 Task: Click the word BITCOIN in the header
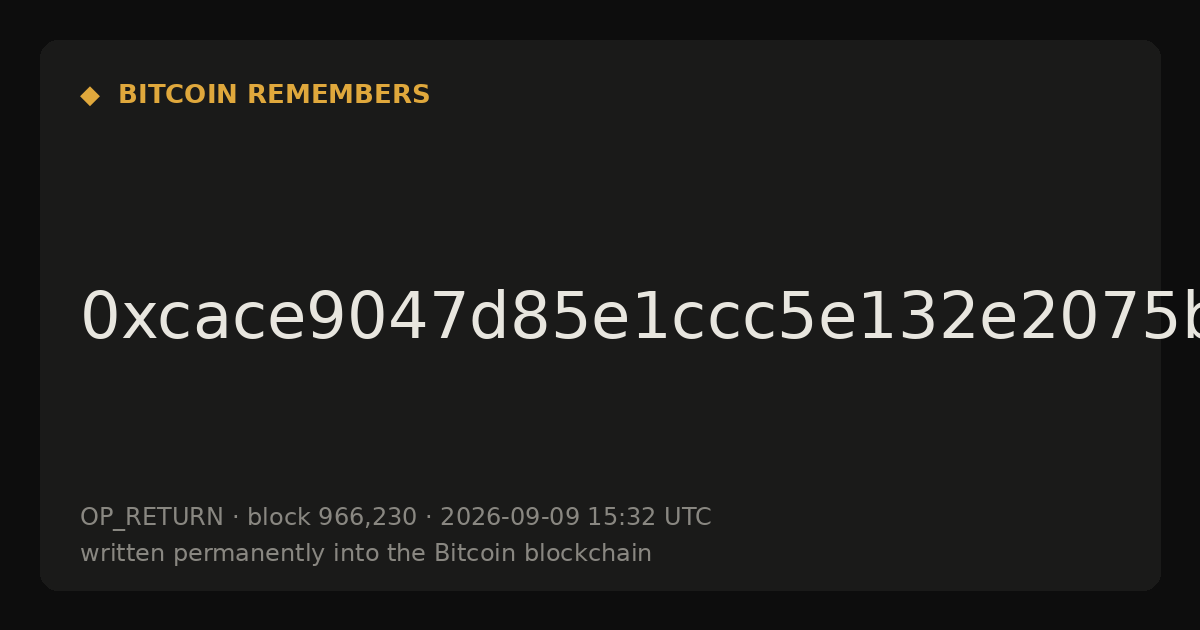click(x=179, y=95)
